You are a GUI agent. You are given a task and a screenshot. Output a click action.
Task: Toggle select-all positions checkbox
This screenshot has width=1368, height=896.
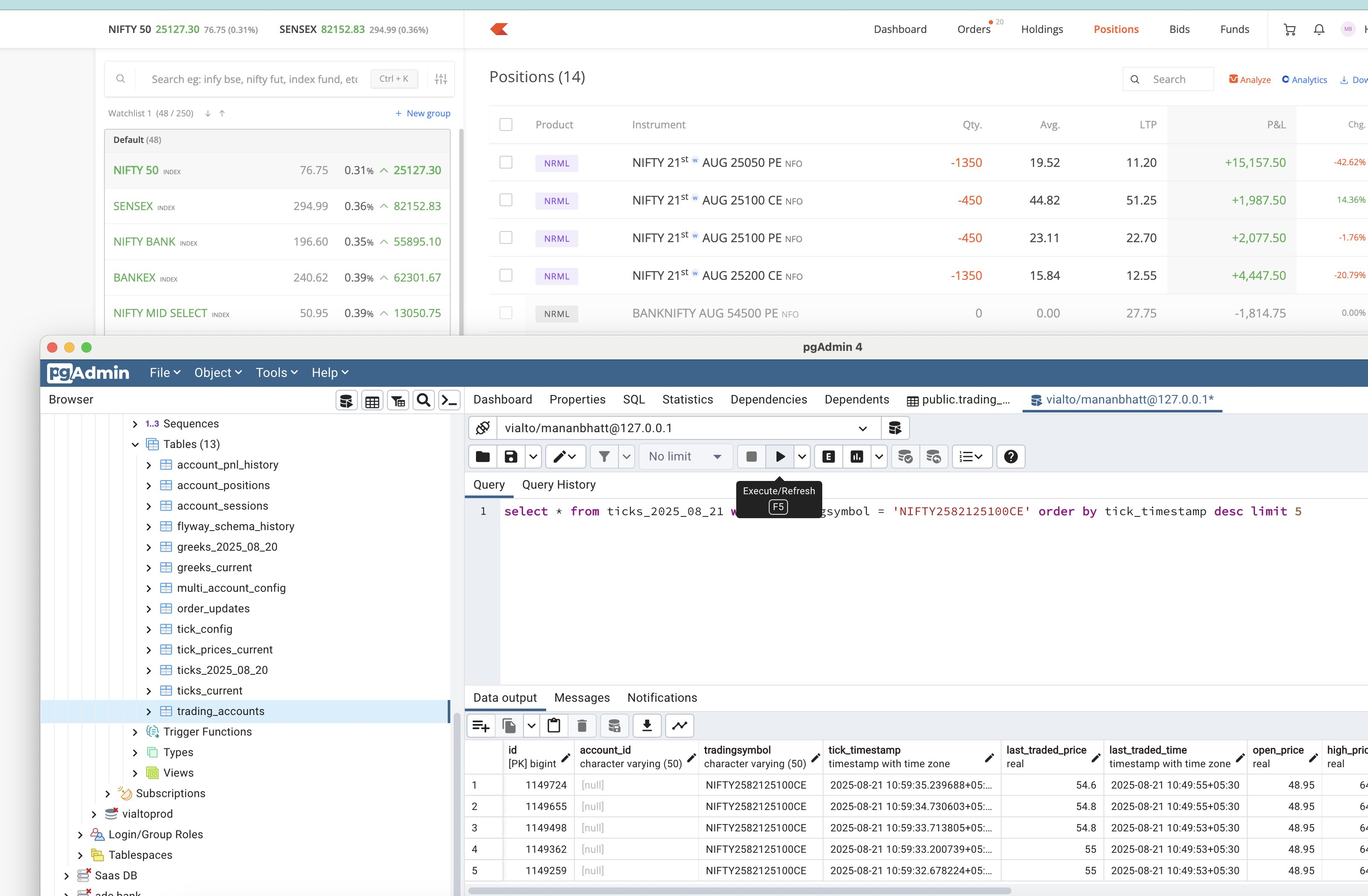506,125
